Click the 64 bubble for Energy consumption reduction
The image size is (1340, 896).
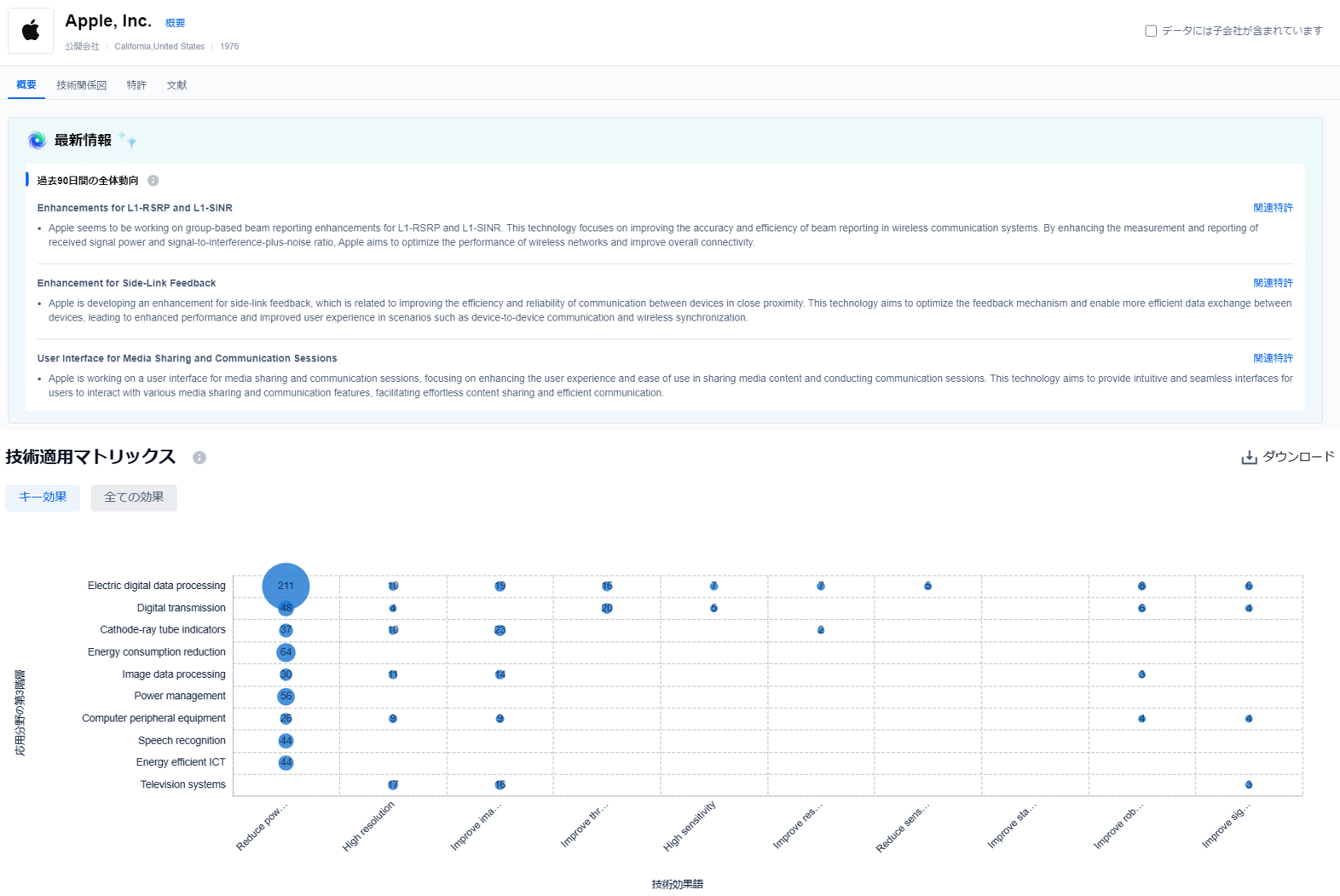pos(286,652)
